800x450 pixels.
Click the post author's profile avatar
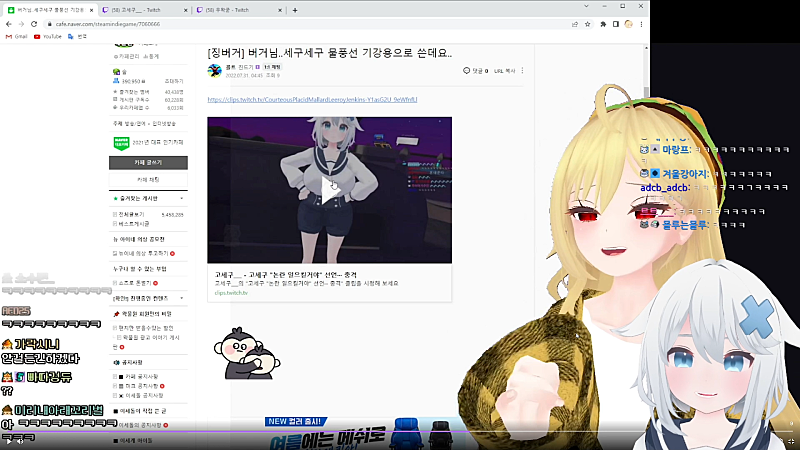pos(215,70)
